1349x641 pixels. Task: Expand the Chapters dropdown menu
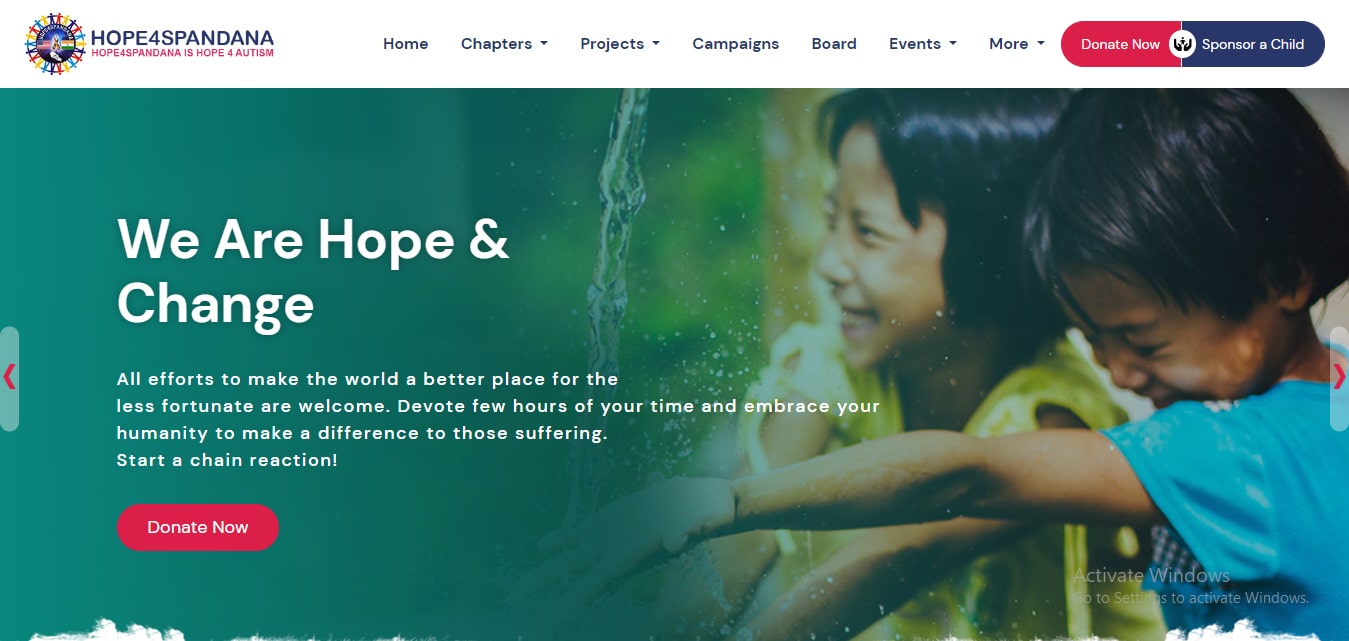tap(504, 44)
